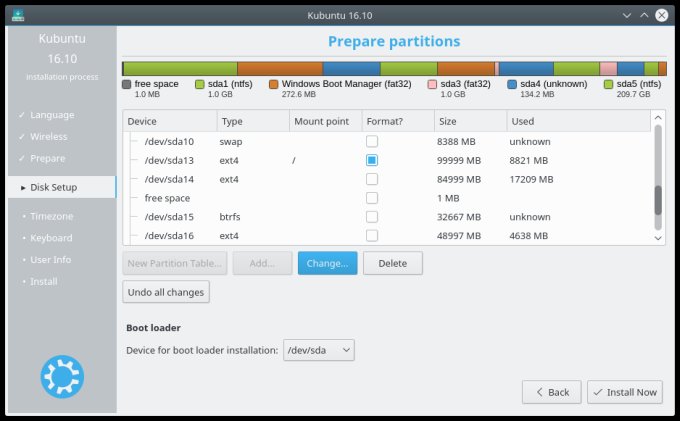This screenshot has width=680, height=421.
Task: Sort by the Used column header
Action: coord(579,121)
